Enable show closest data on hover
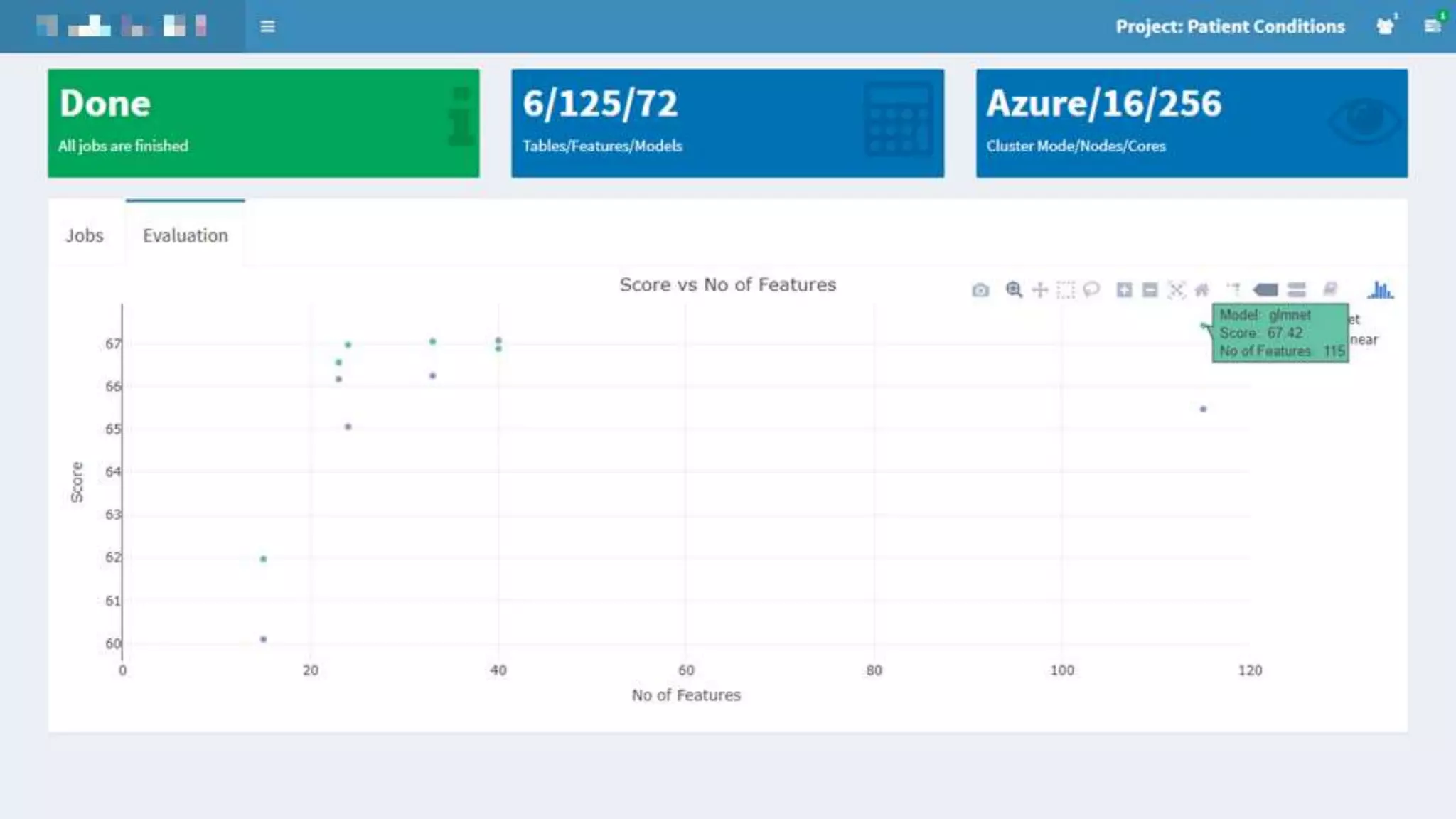 [1265, 290]
